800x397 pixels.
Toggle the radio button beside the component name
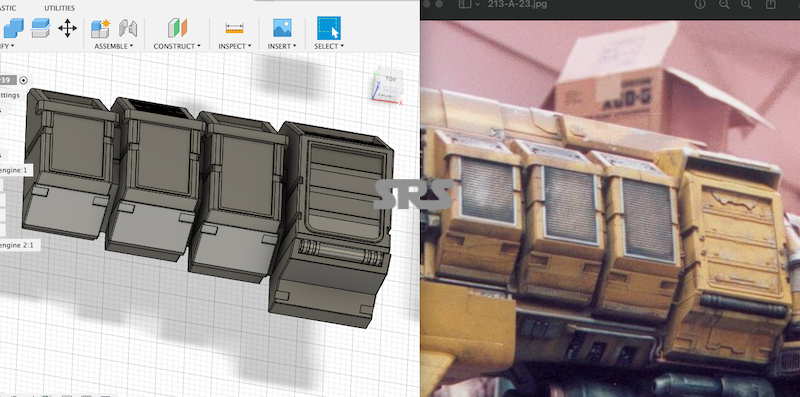point(23,81)
